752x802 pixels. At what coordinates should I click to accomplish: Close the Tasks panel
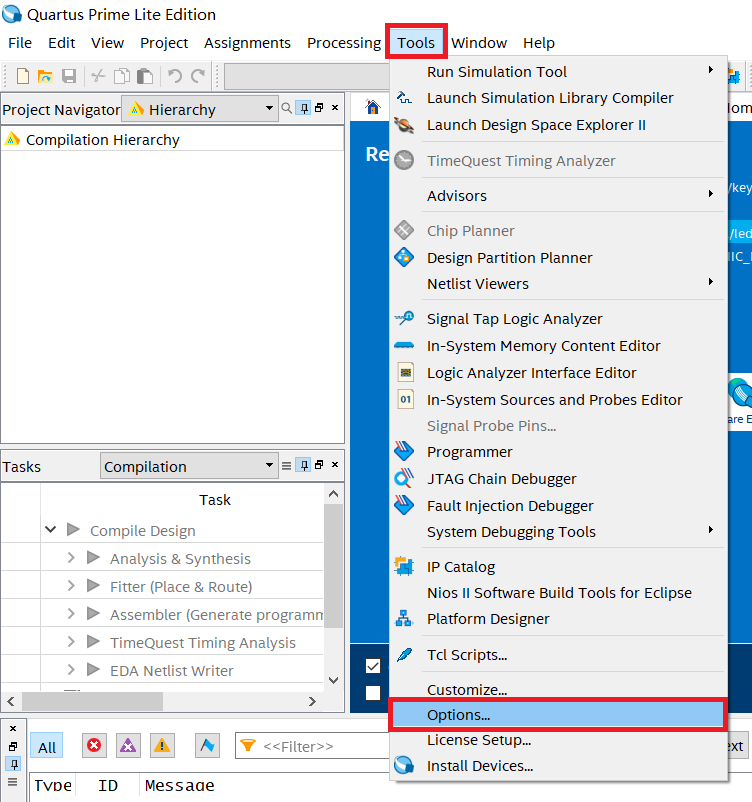[335, 464]
